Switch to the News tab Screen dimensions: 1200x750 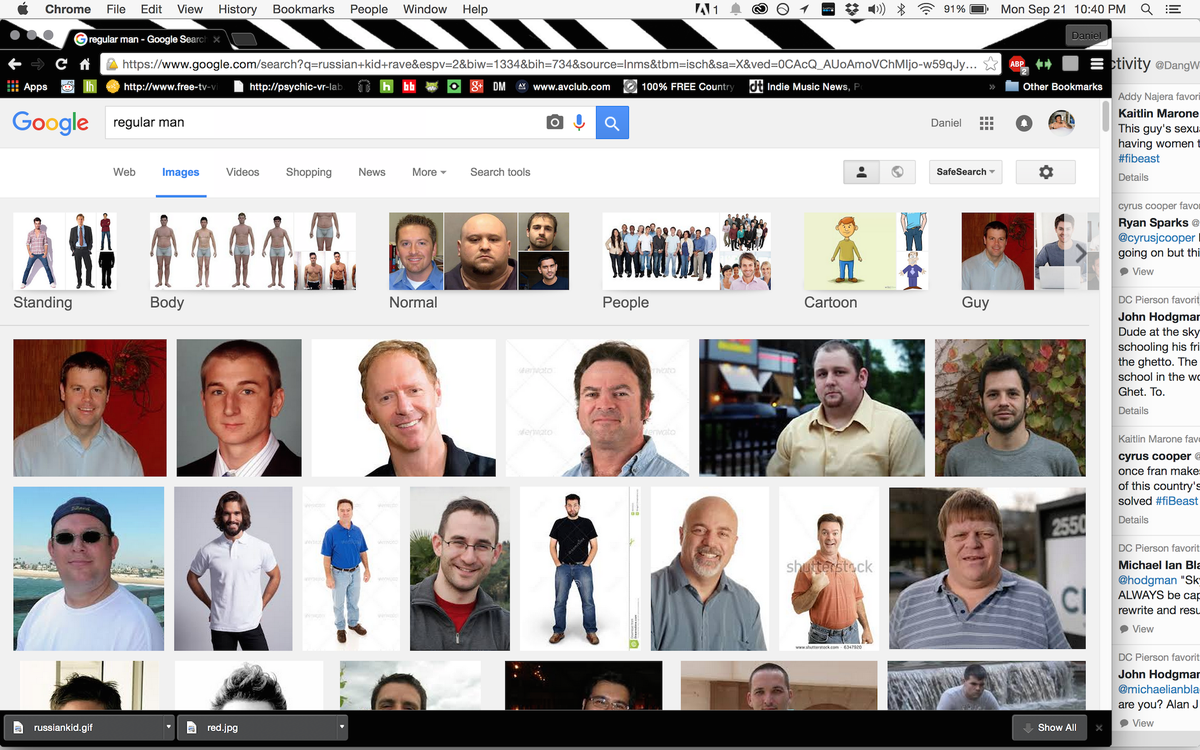click(372, 172)
